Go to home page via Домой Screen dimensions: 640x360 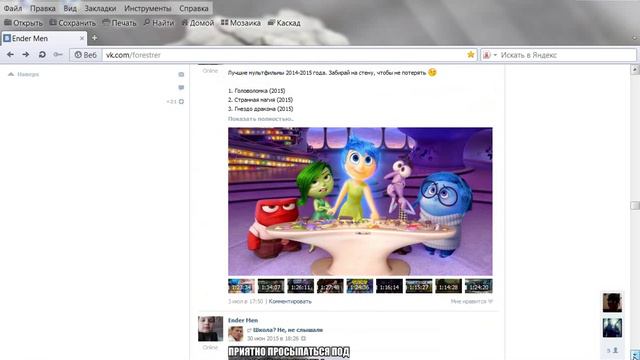(x=198, y=23)
